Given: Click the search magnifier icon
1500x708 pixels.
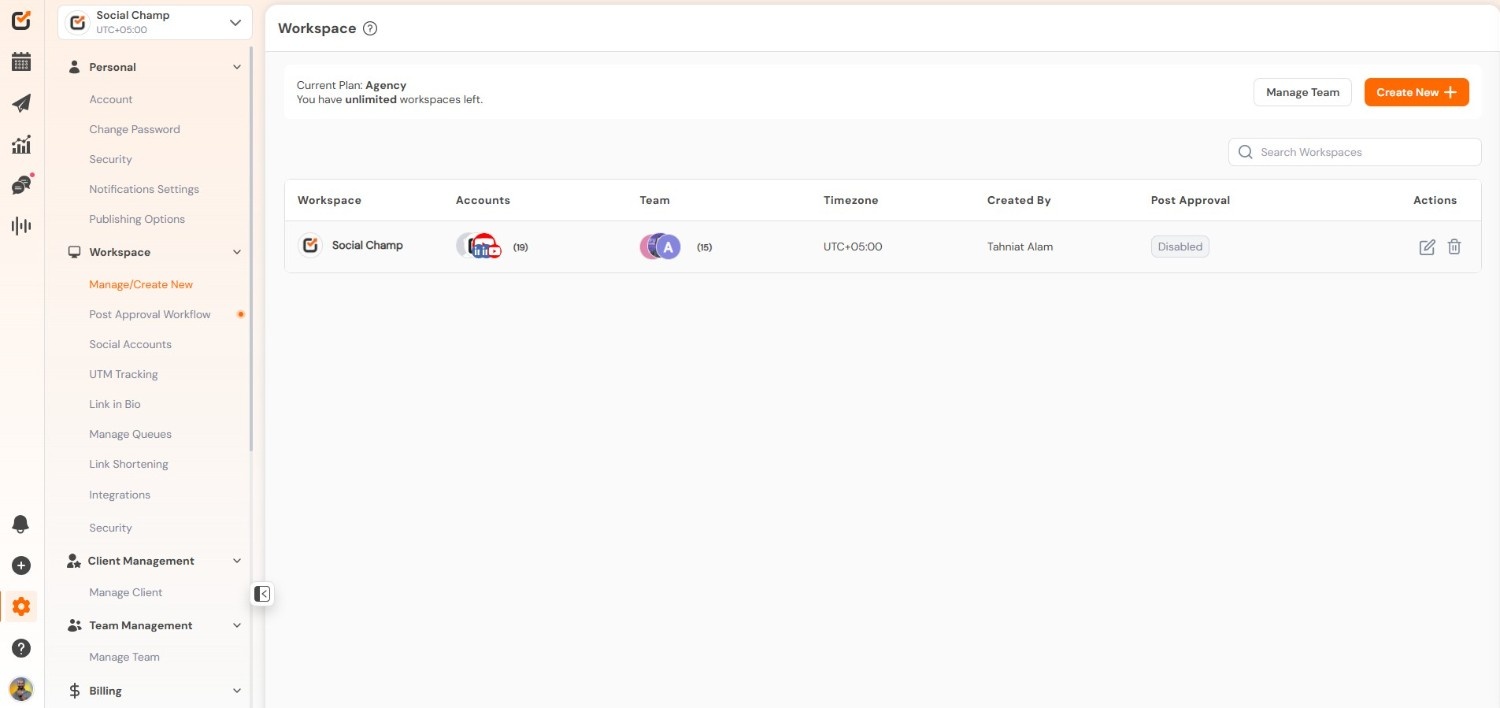Looking at the screenshot, I should (1245, 152).
